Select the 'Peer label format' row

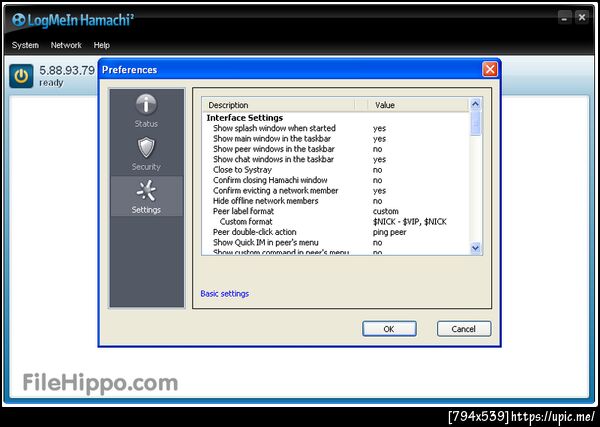[336, 211]
